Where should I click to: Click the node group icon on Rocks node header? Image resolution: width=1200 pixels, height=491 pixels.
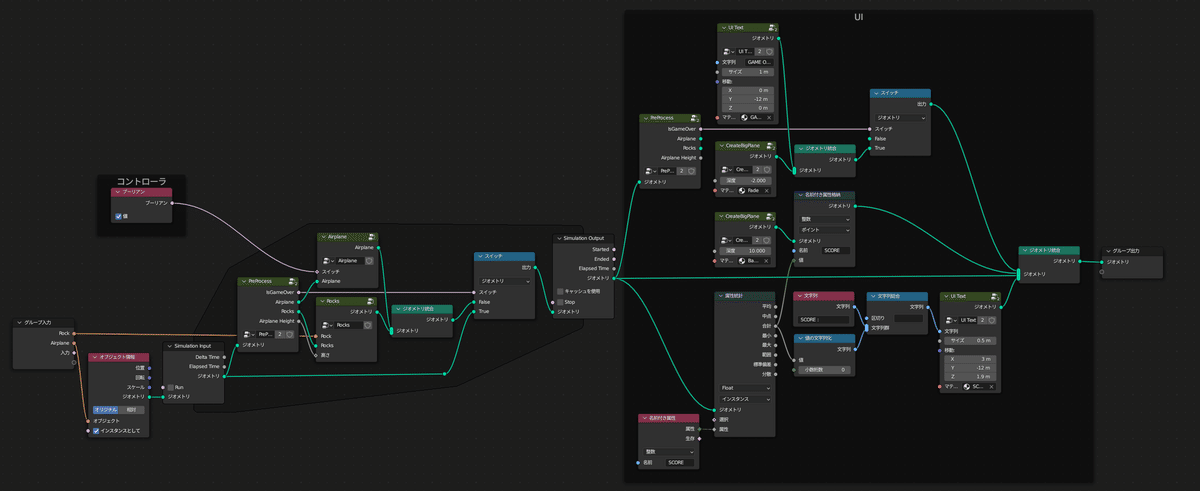pyautogui.click(x=372, y=301)
